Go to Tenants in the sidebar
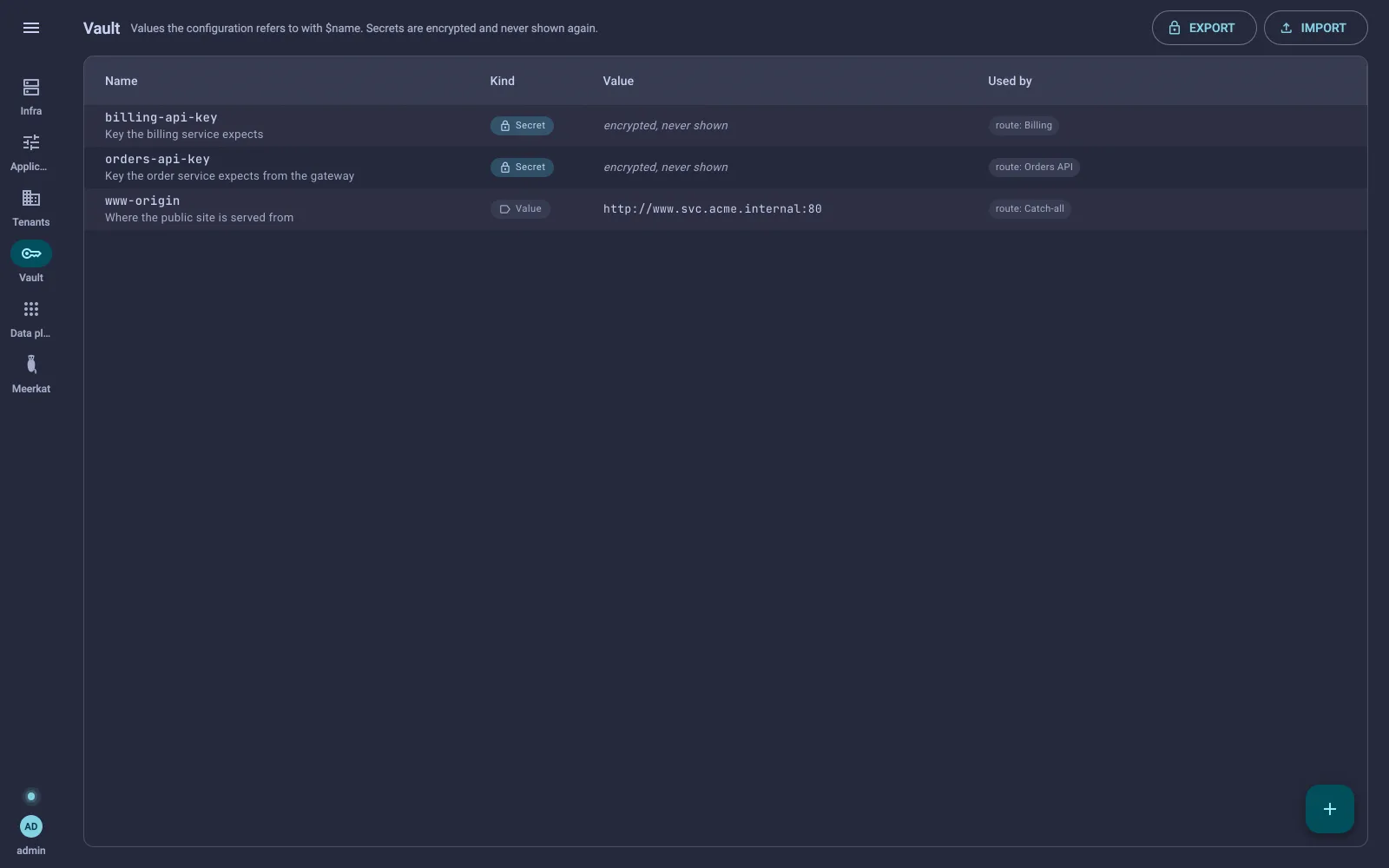This screenshot has height=868, width=1389. coord(31,207)
